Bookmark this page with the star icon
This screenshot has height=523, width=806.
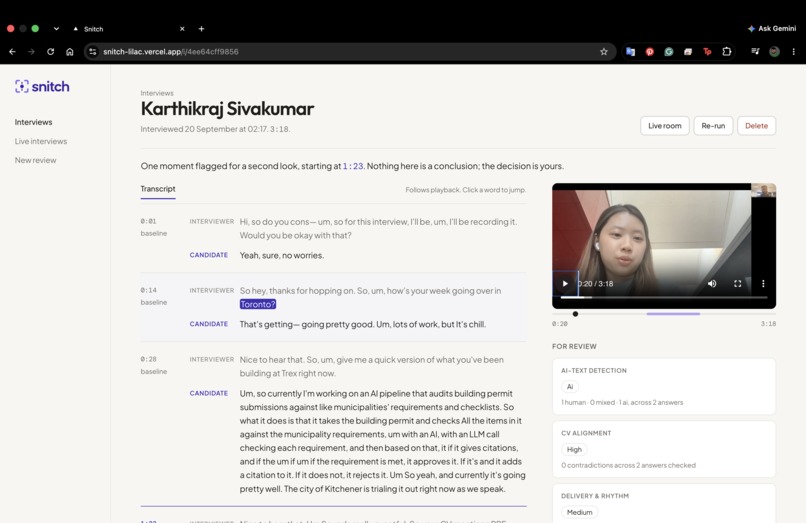[604, 51]
